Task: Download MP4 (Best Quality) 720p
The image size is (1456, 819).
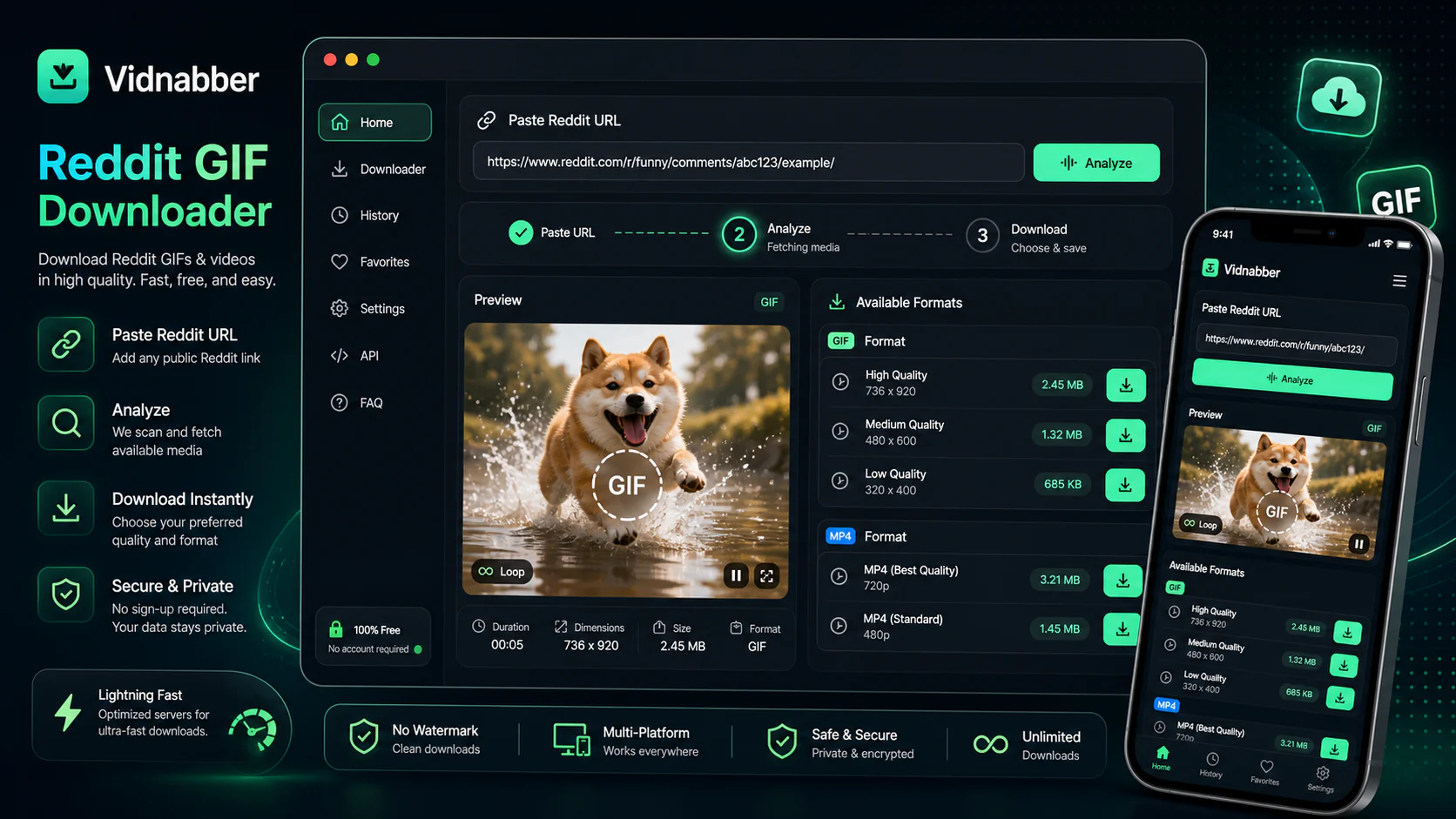Action: (x=1122, y=580)
